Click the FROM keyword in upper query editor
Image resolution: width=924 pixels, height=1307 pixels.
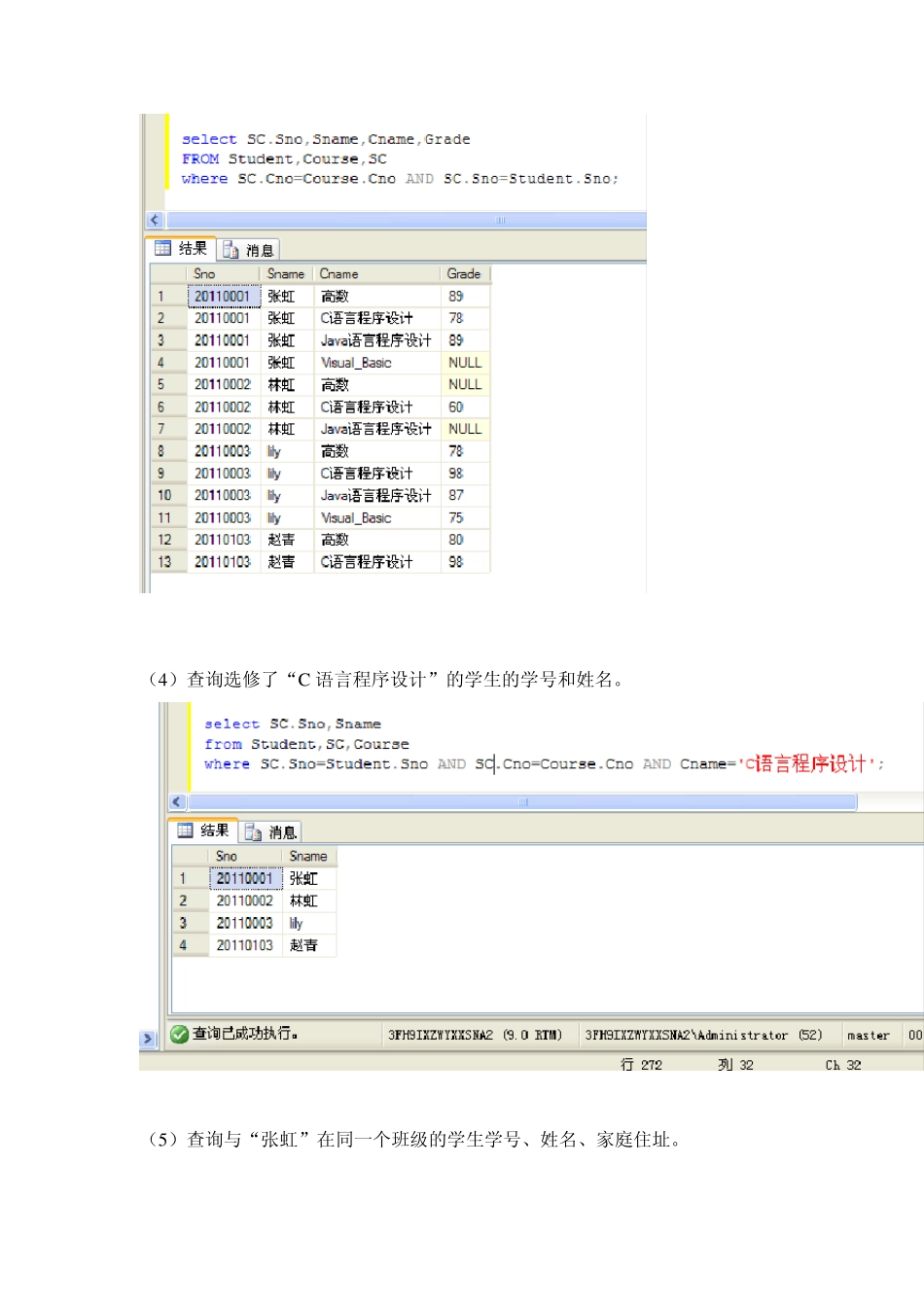click(x=200, y=159)
